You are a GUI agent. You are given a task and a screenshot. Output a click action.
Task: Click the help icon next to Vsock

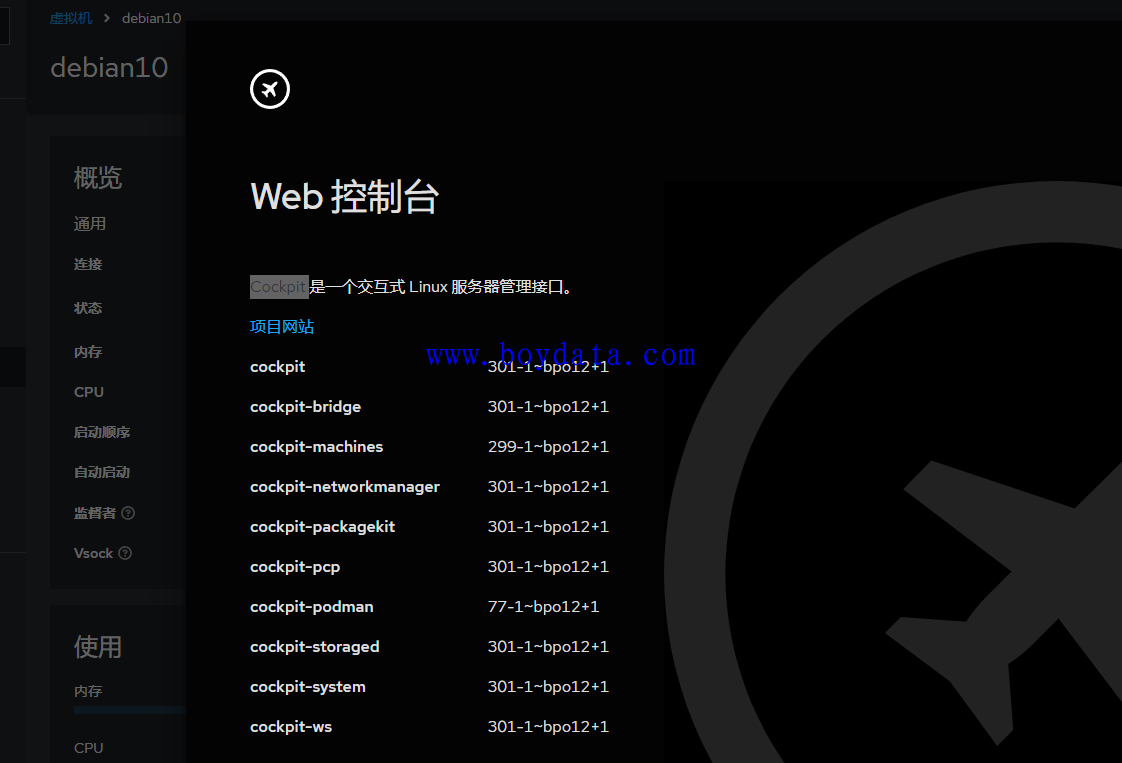pyautogui.click(x=125, y=553)
